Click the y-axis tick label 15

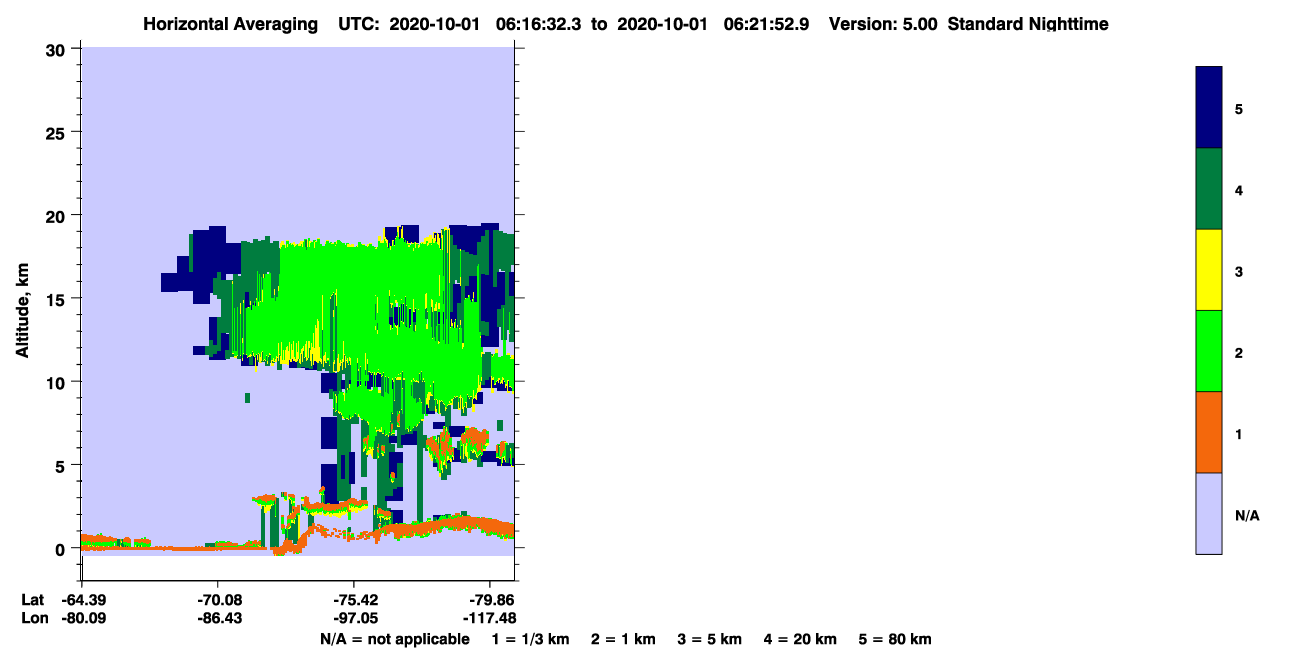click(x=57, y=299)
